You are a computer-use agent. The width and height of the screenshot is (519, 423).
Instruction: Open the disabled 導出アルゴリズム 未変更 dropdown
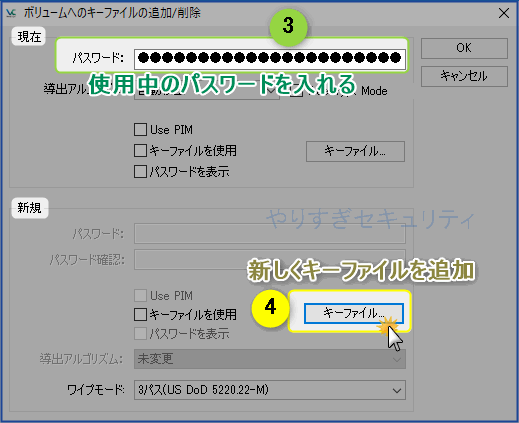(270, 359)
